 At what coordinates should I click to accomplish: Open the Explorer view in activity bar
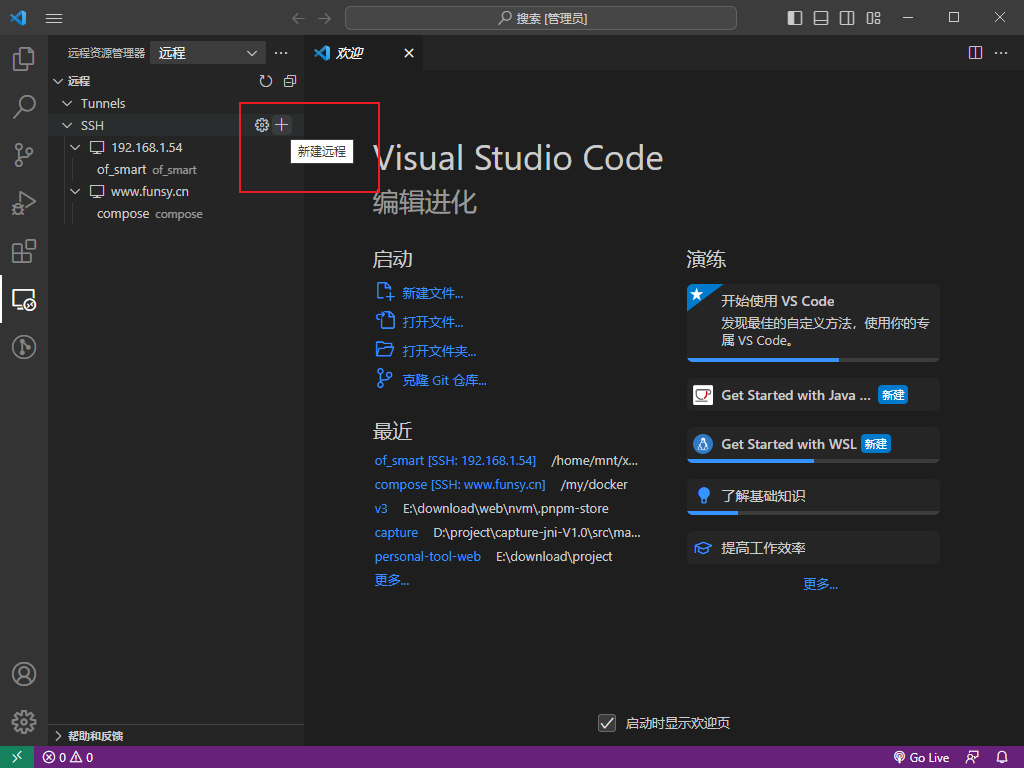click(x=24, y=59)
